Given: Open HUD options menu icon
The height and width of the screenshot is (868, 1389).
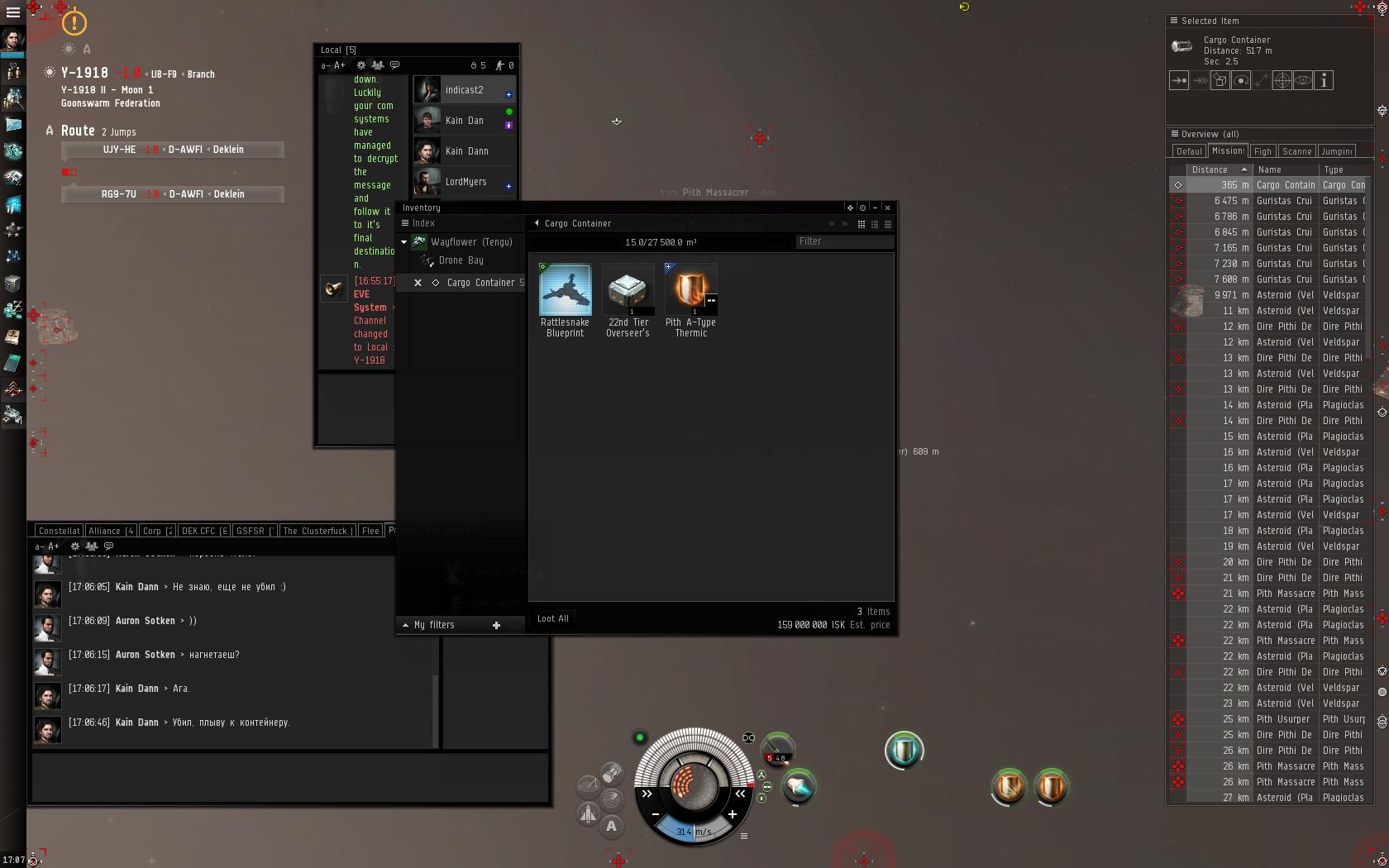Looking at the screenshot, I should click(x=744, y=836).
